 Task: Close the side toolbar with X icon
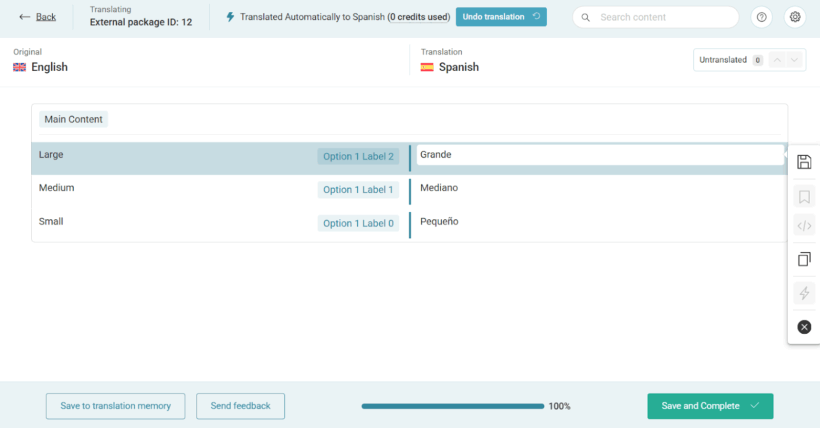point(804,327)
